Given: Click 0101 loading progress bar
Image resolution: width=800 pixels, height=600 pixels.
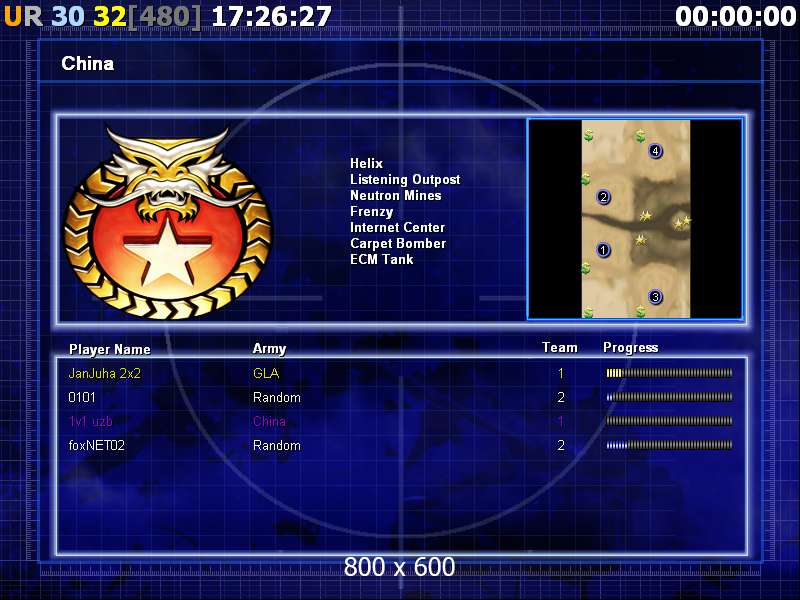Looking at the screenshot, I should point(669,397).
